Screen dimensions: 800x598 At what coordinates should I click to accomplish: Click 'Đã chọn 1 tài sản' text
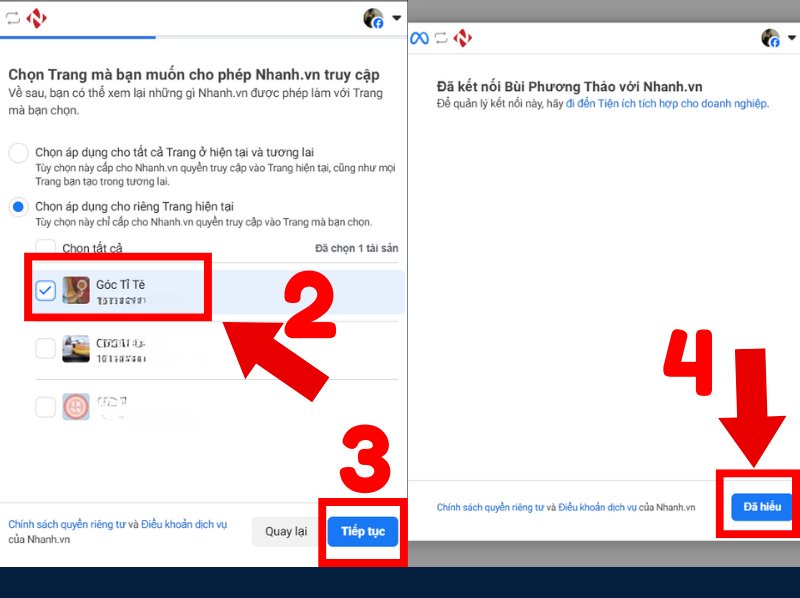point(357,248)
